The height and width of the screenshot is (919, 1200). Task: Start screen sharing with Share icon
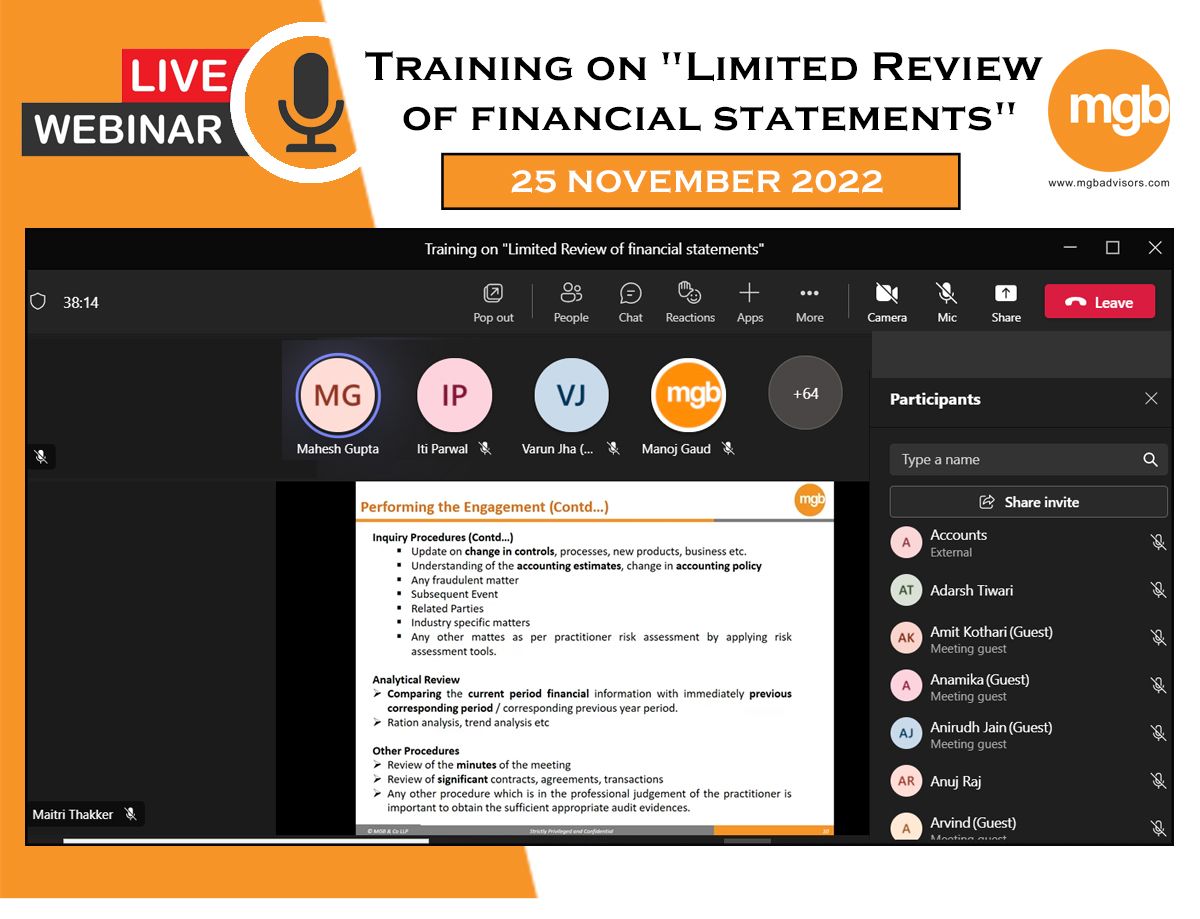[x=1006, y=301]
